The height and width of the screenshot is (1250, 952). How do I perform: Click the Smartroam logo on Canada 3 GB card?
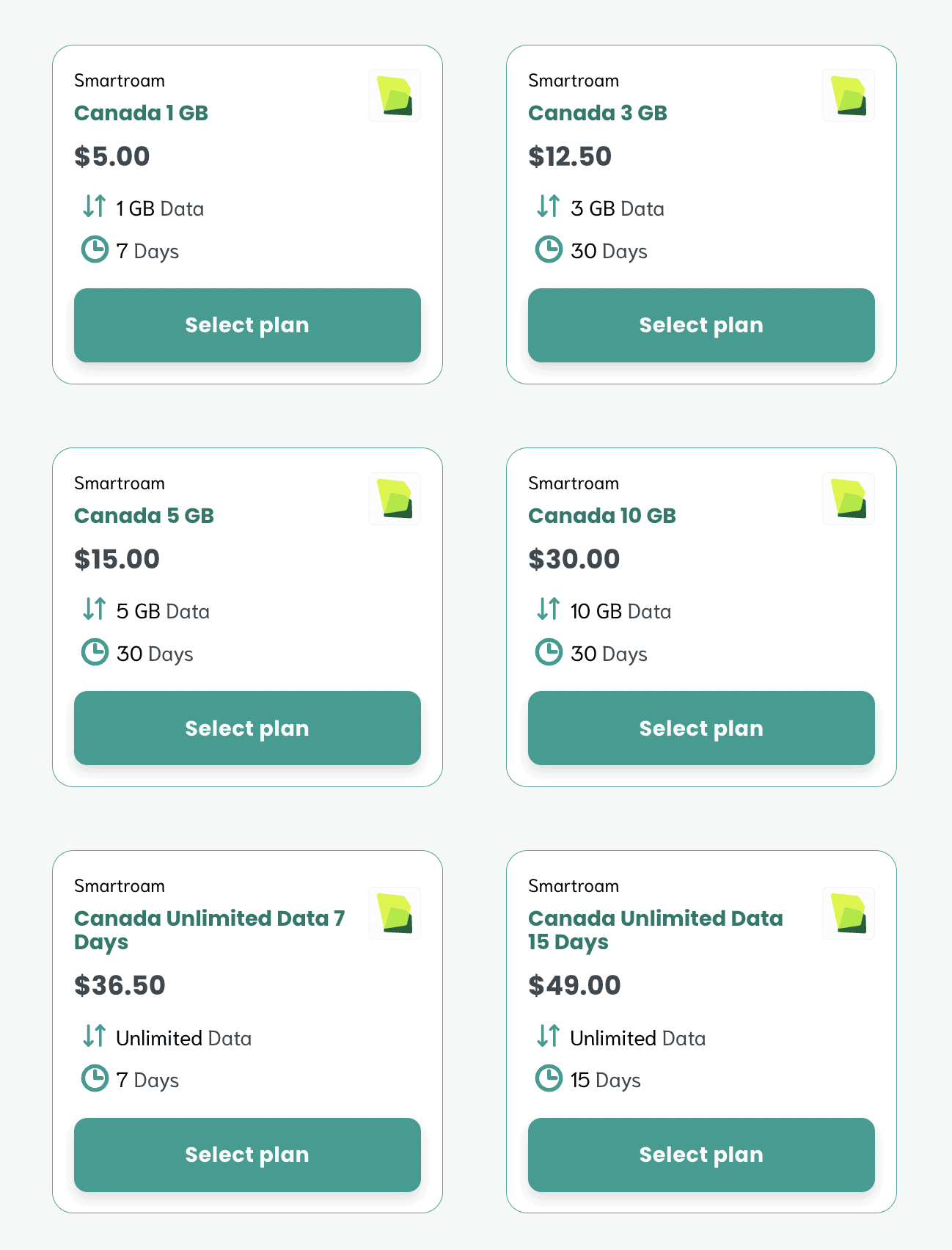click(x=848, y=94)
